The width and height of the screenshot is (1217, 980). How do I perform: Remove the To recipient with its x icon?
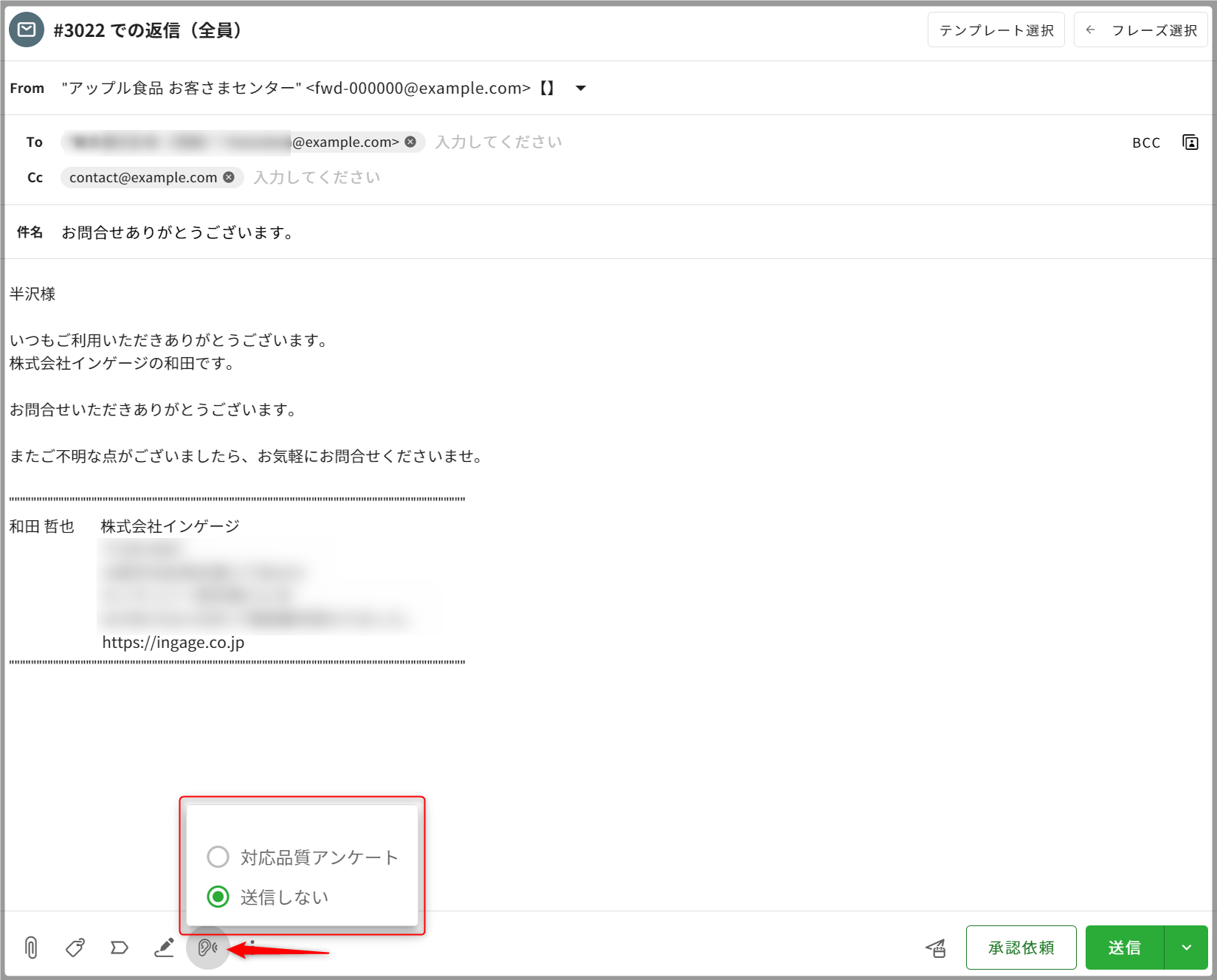point(411,142)
